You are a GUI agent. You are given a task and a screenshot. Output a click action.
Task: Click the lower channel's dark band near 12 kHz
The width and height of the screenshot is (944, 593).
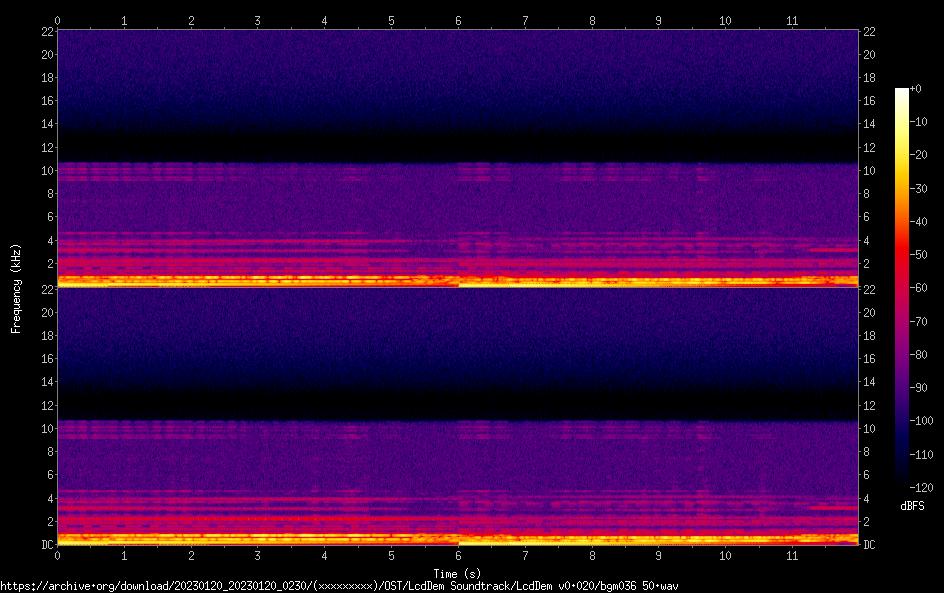[458, 405]
